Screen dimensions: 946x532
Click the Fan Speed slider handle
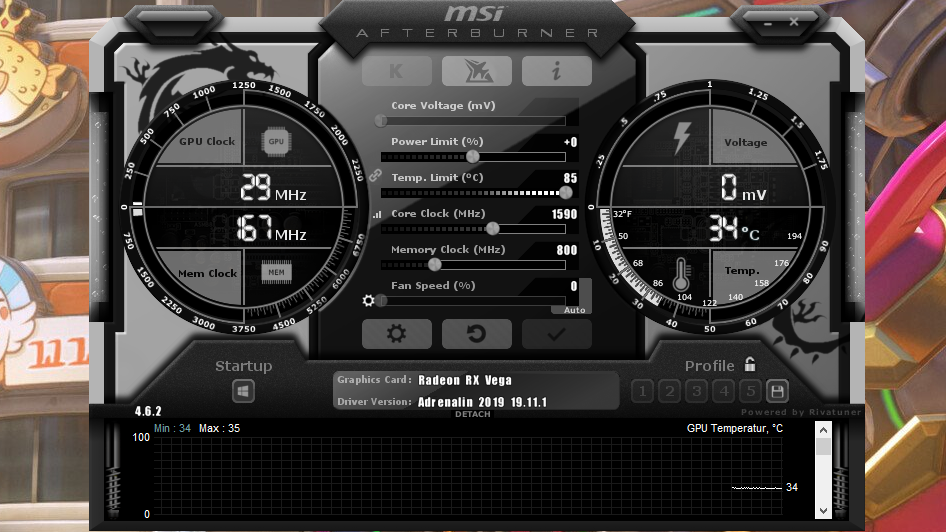(381, 300)
